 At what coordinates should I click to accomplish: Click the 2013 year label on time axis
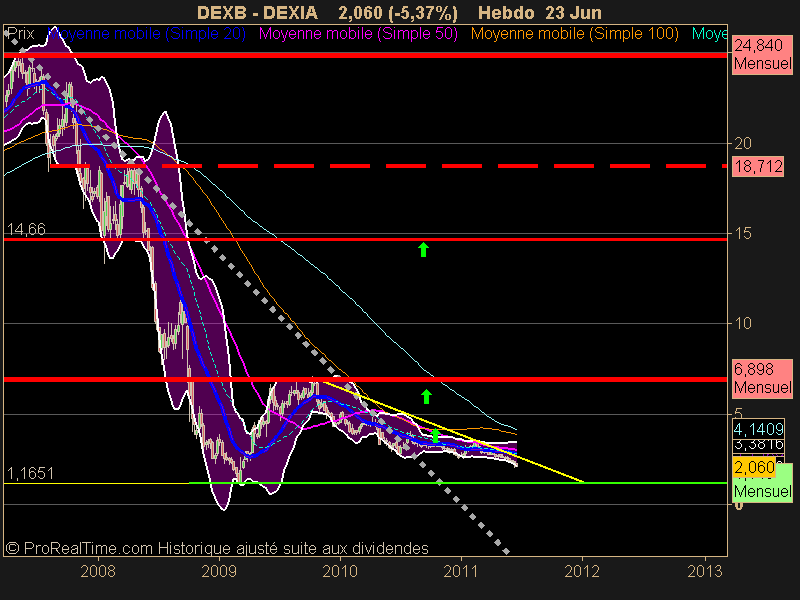tap(705, 571)
